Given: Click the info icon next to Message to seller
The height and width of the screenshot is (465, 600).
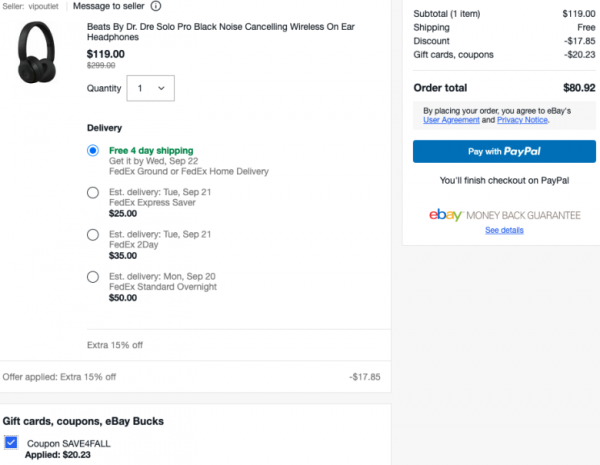Looking at the screenshot, I should 155,6.
